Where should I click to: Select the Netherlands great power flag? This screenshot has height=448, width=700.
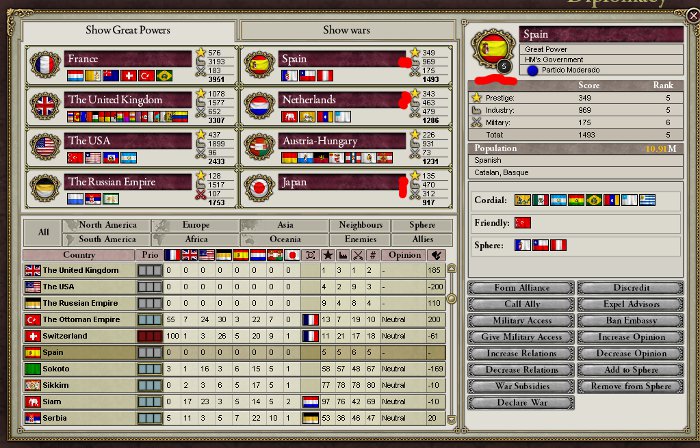tap(259, 105)
